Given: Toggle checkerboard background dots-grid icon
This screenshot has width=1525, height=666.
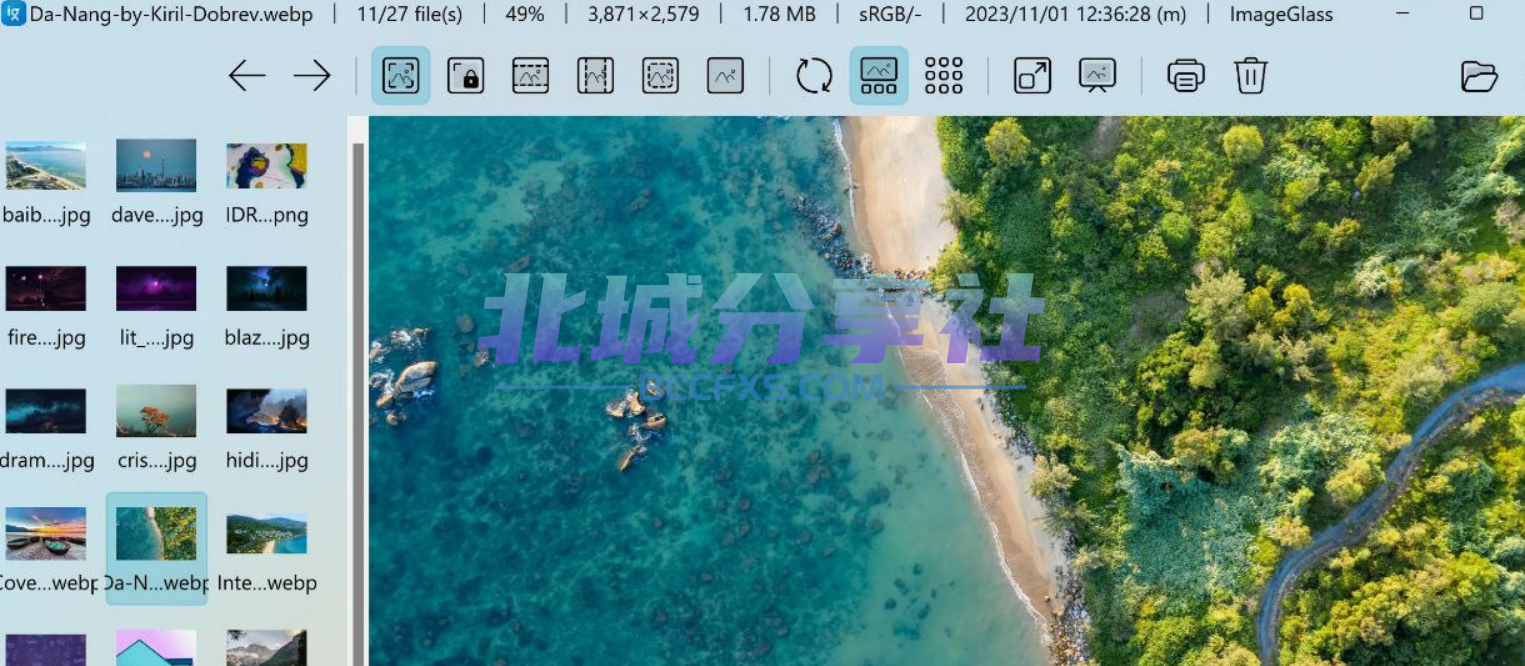Looking at the screenshot, I should pos(944,76).
